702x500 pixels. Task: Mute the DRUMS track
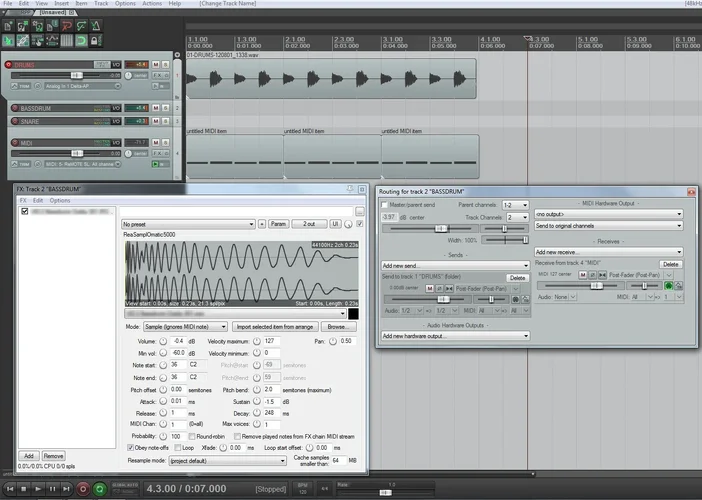coord(156,65)
